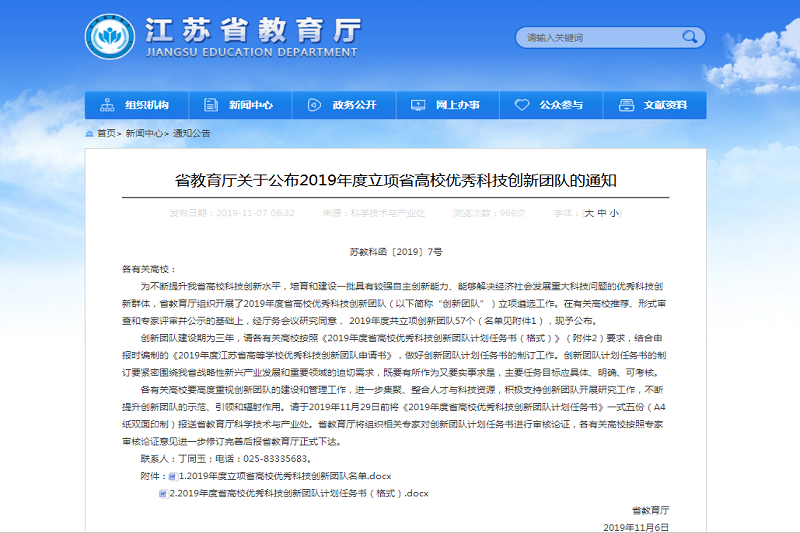Click the 文献资料 printer icon

(626, 105)
